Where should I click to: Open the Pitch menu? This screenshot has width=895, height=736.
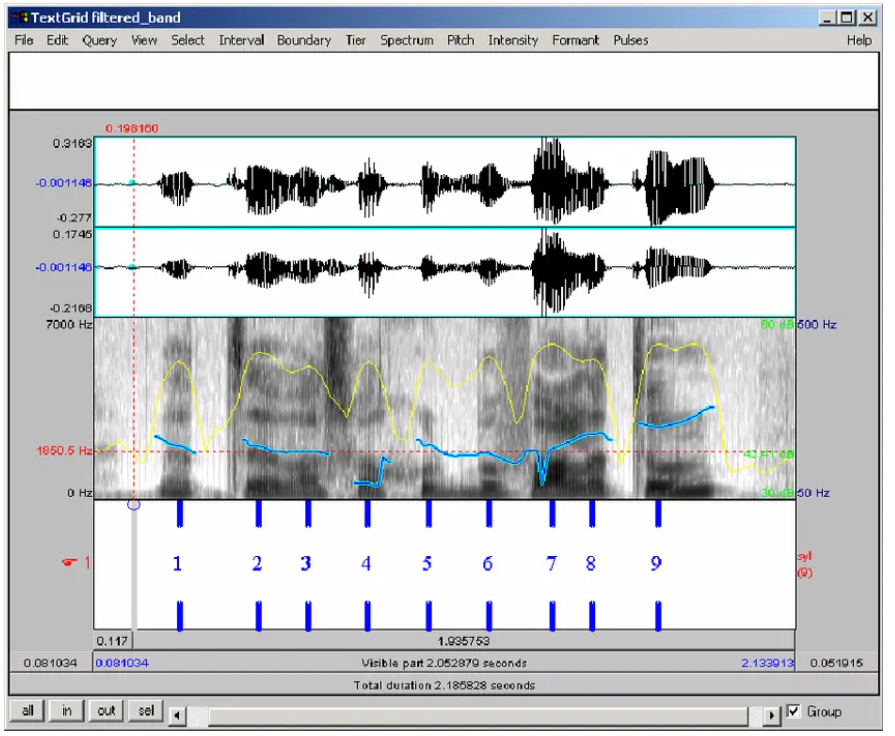(460, 40)
